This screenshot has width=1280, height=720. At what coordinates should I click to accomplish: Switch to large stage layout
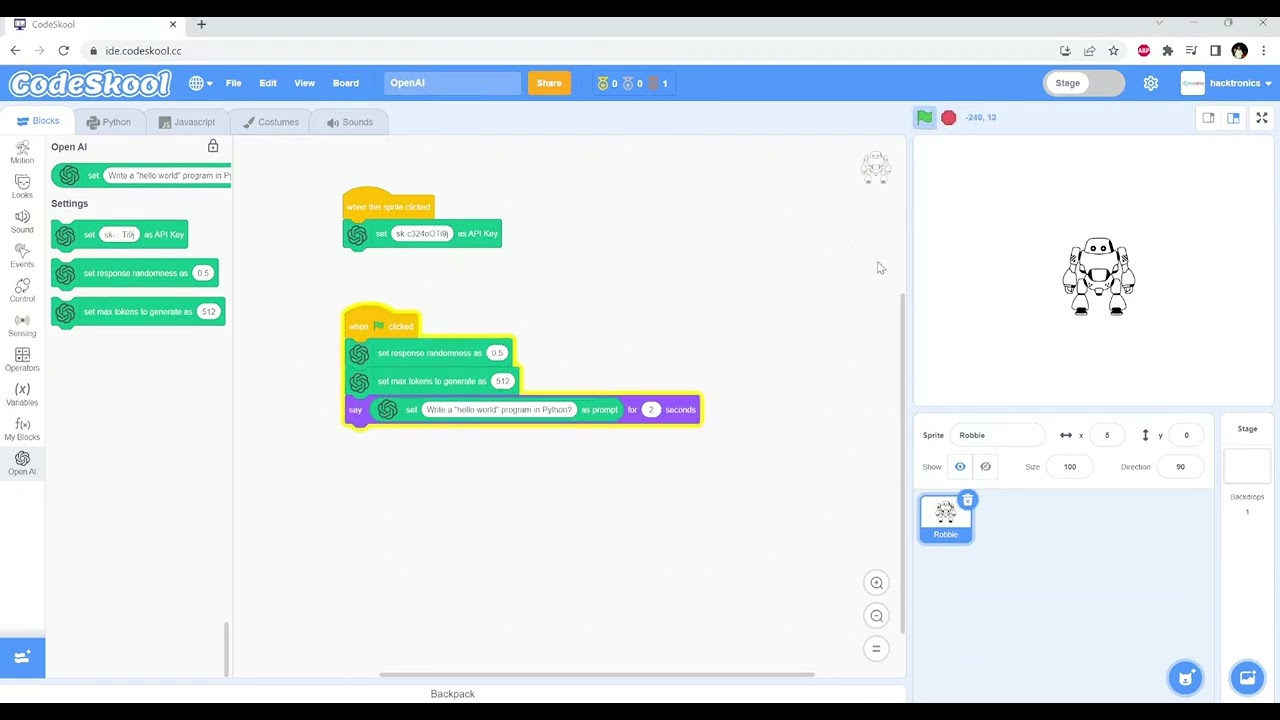click(x=1233, y=118)
